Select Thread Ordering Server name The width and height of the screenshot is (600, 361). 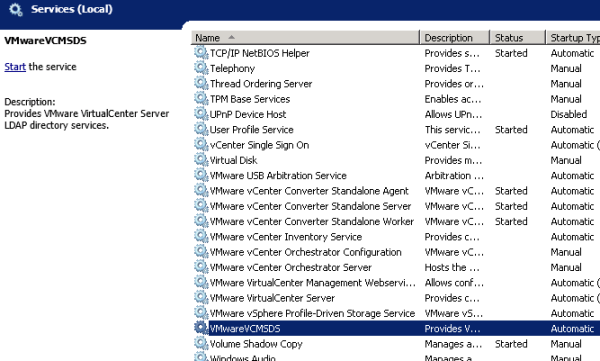[261, 84]
